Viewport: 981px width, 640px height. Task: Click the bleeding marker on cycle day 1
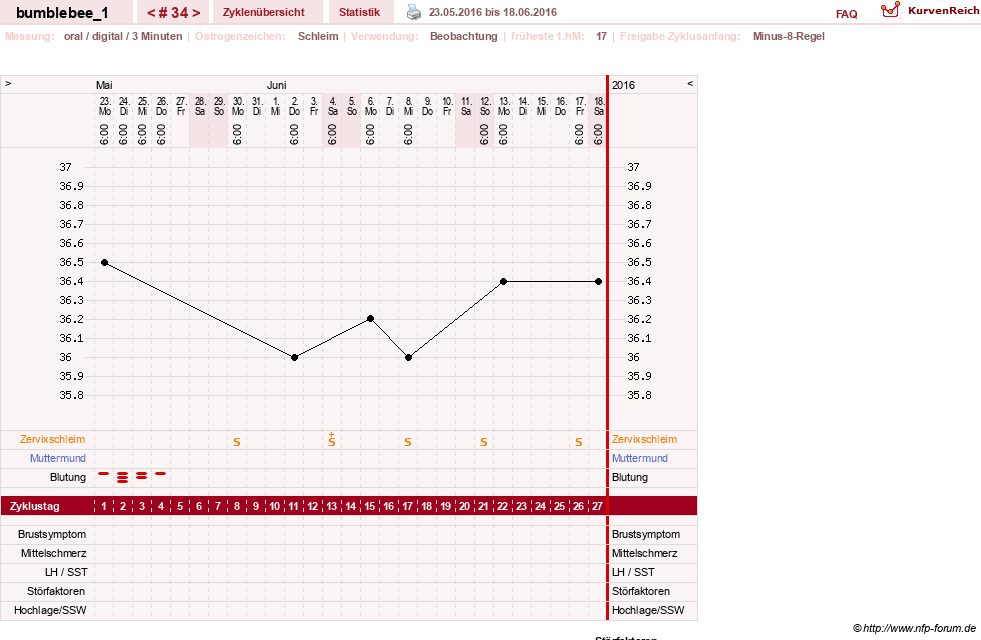pos(104,474)
